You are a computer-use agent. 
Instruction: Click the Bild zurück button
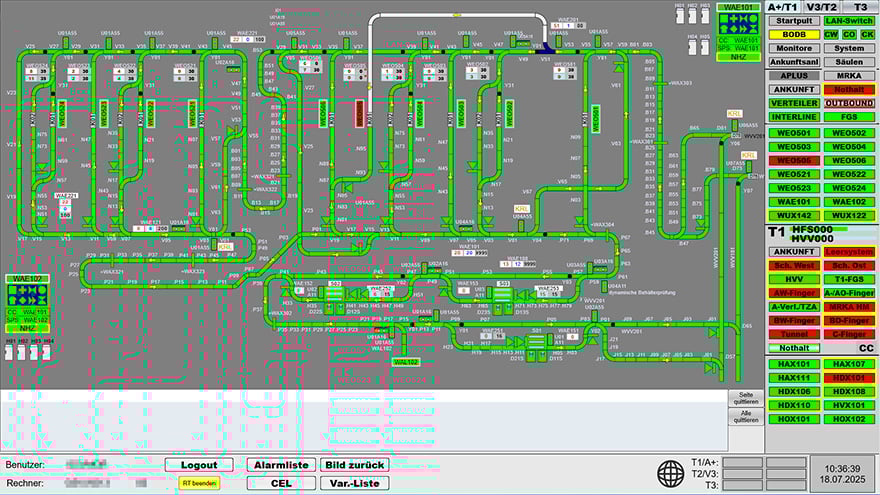(x=352, y=465)
